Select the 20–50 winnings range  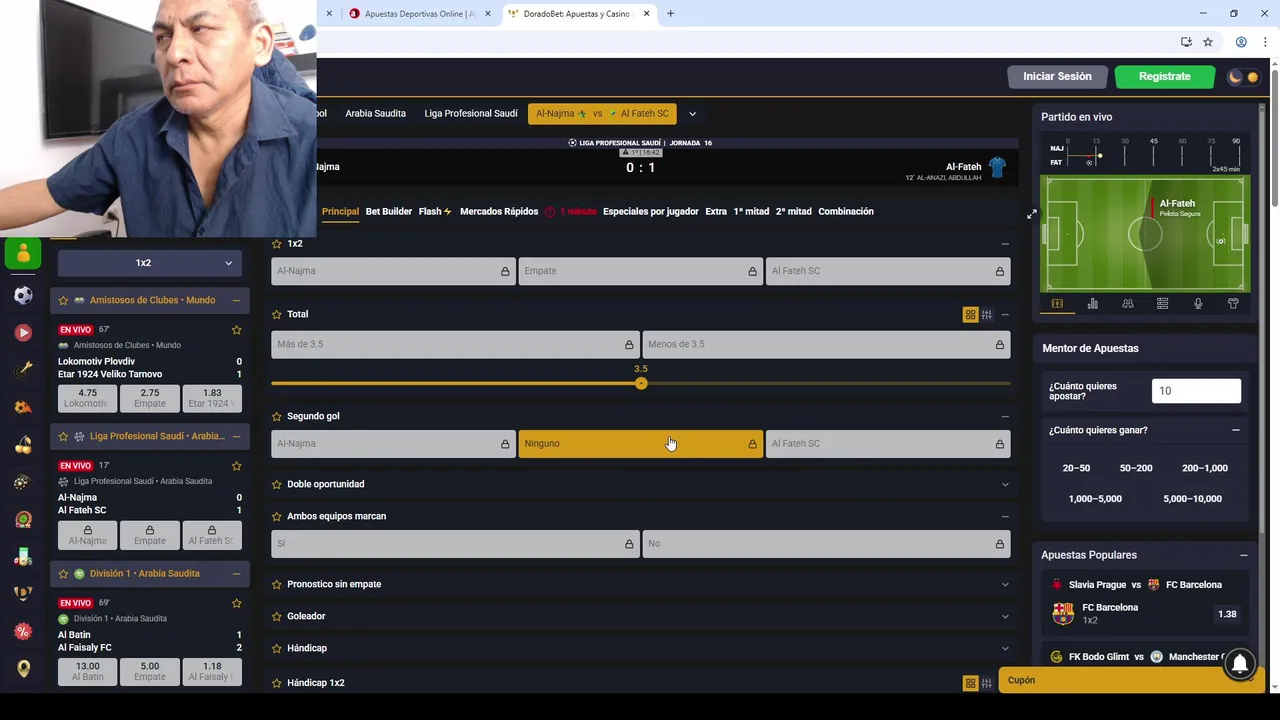pyautogui.click(x=1076, y=468)
